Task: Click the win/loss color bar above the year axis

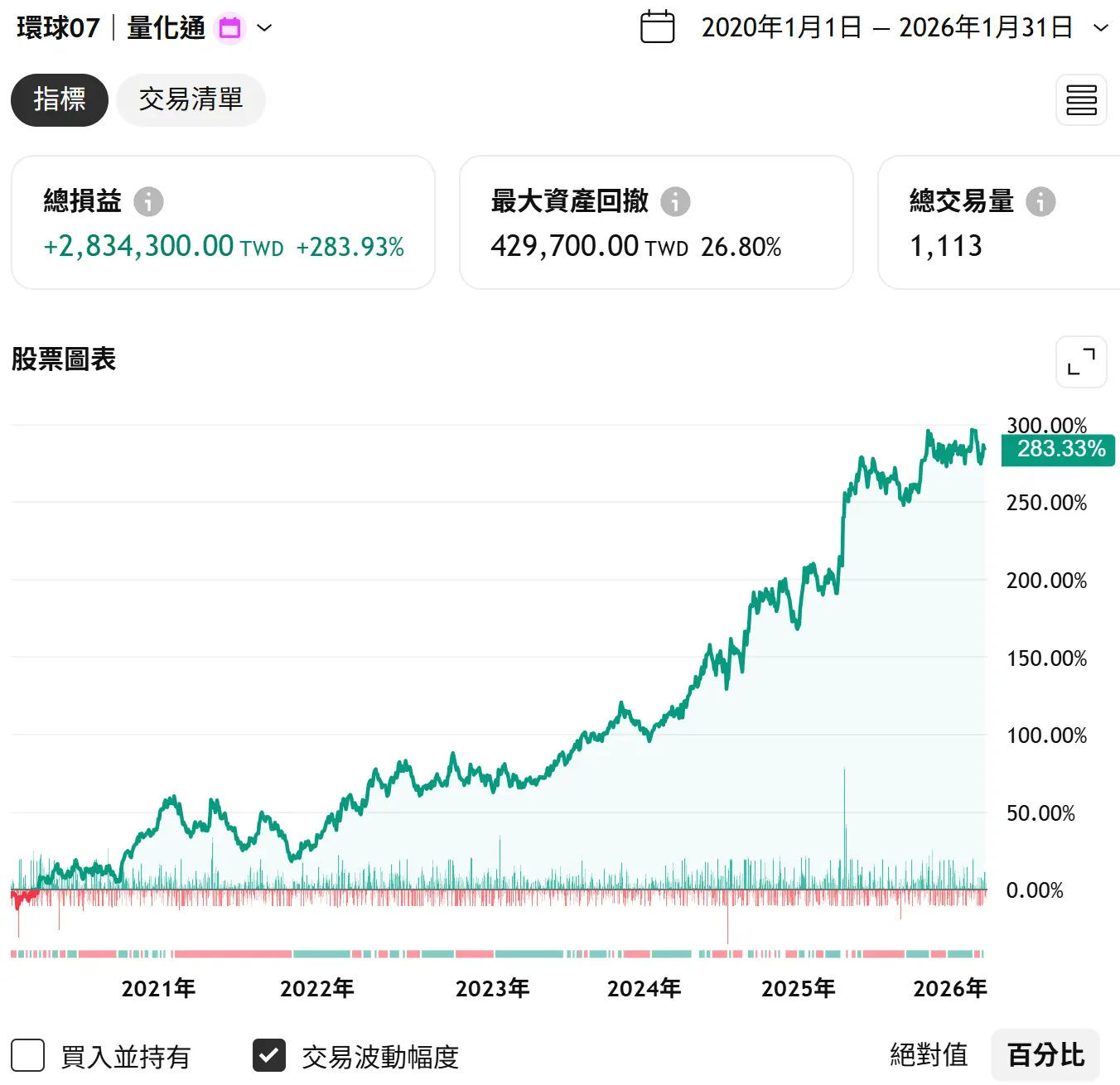Action: tap(497, 954)
